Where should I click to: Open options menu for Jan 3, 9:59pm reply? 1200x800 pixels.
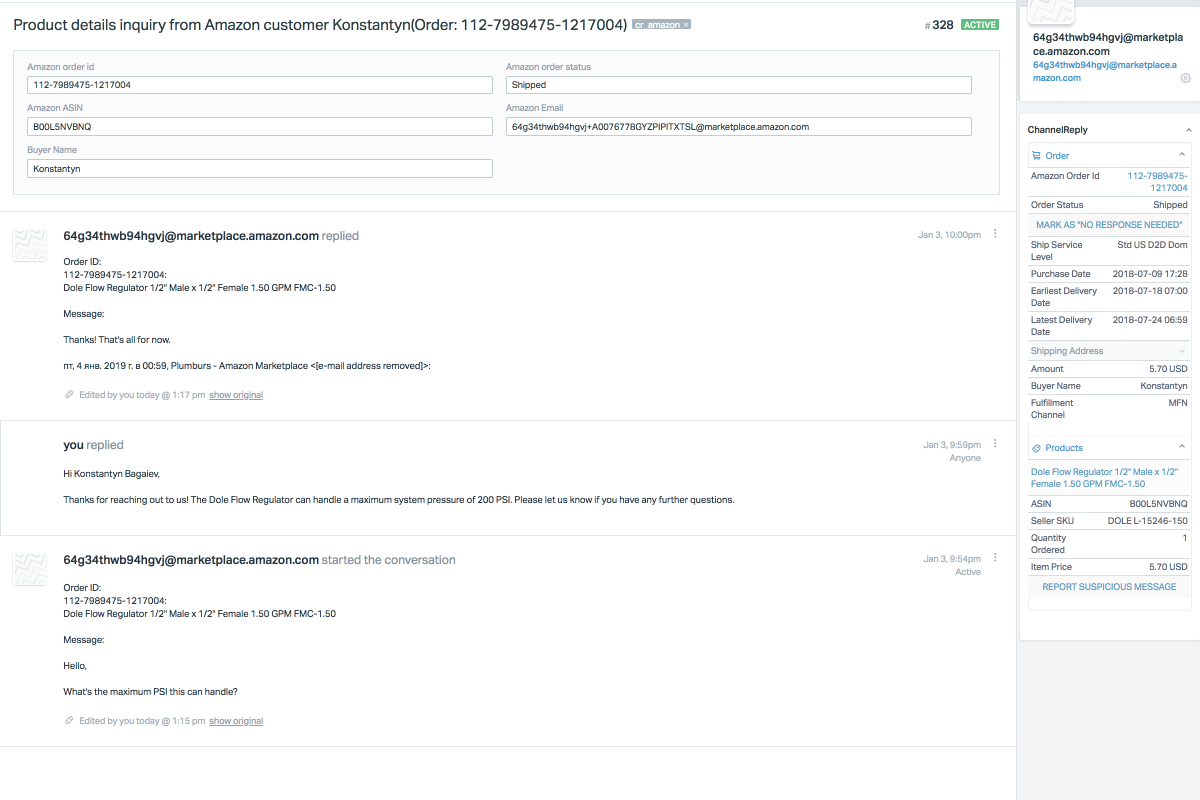(995, 443)
